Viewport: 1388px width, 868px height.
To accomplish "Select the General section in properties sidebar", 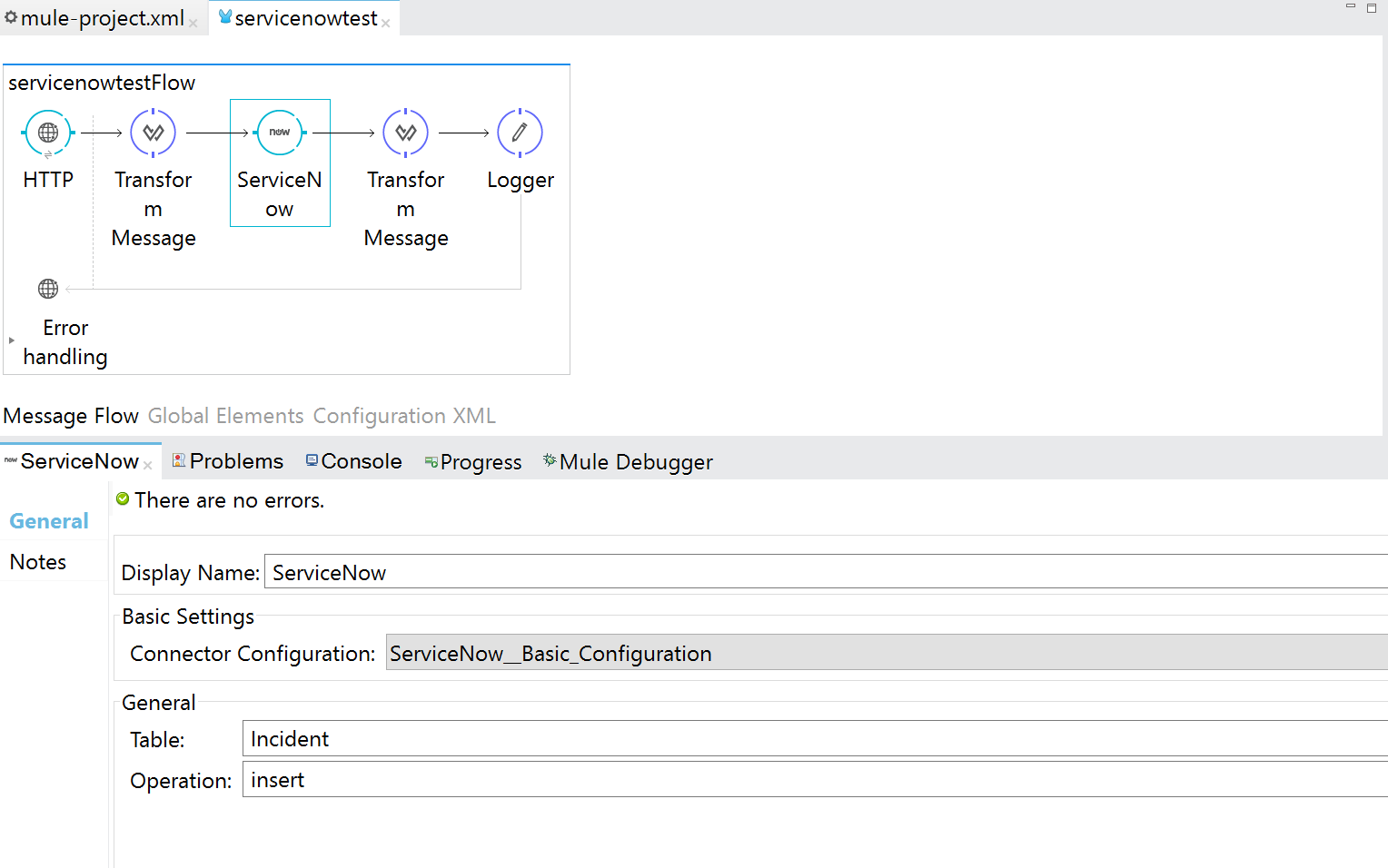I will coord(49,521).
